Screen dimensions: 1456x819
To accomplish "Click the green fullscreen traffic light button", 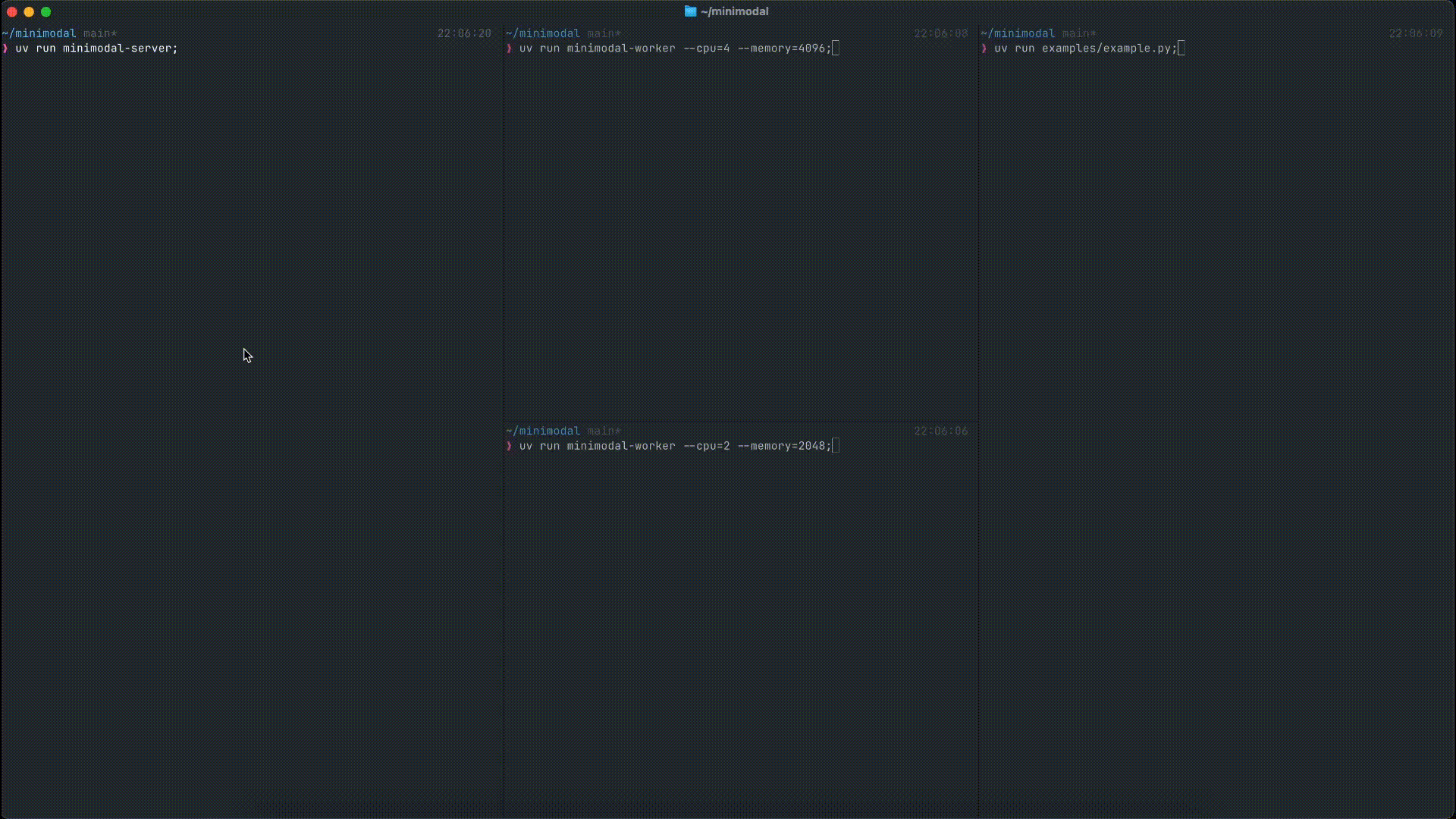I will click(45, 11).
